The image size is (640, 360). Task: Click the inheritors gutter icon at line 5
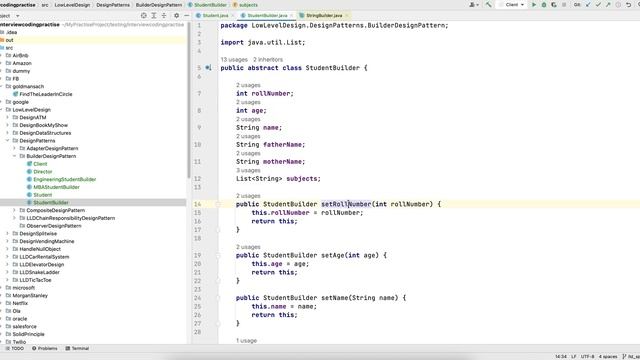[x=208, y=68]
